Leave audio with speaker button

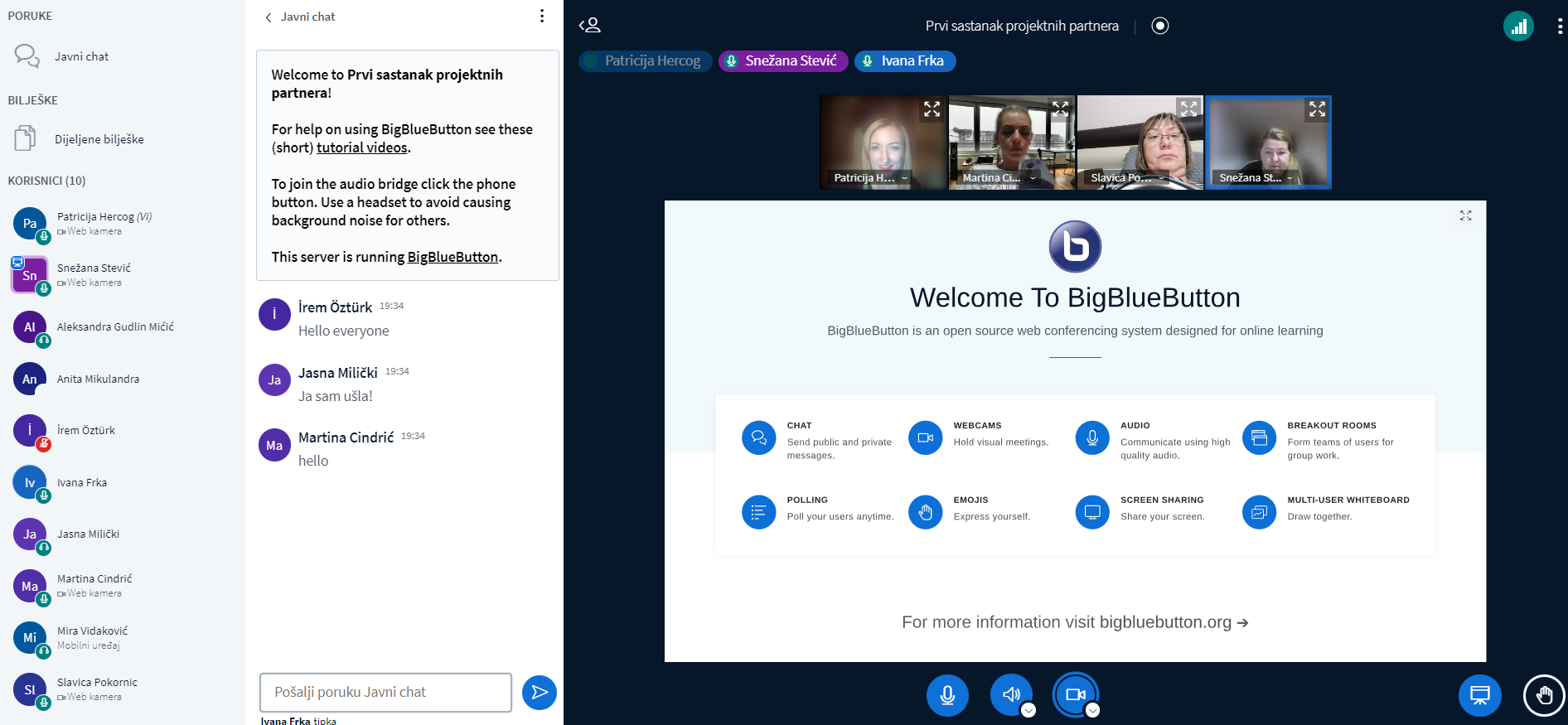(x=1011, y=694)
